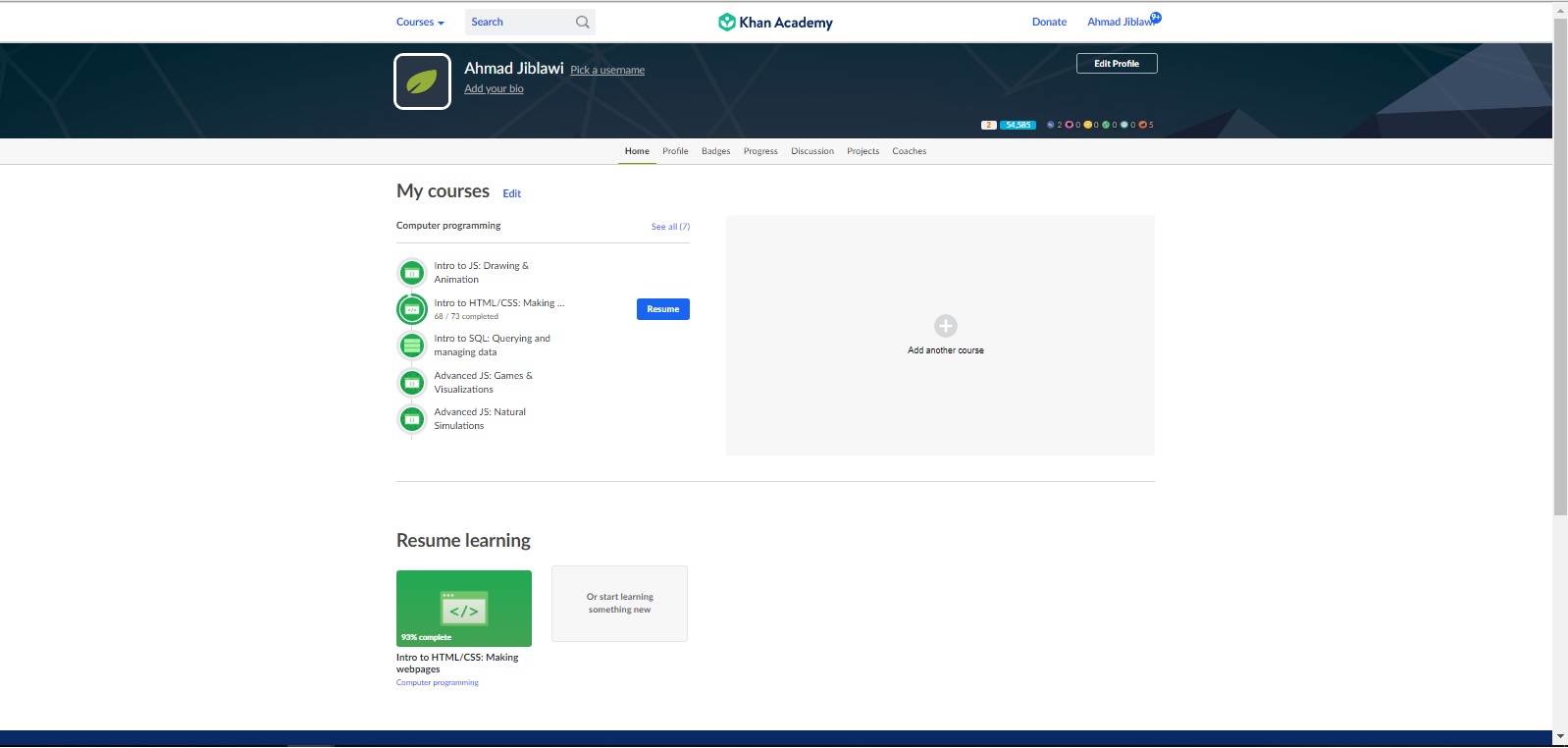The image size is (1568, 748).
Task: Open Advanced JS: Natural Simulations
Action: pos(480,419)
